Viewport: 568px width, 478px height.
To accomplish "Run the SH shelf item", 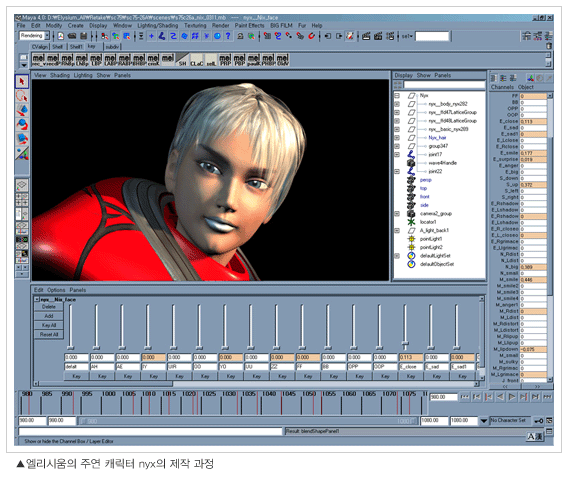I will pyautogui.click(x=182, y=59).
